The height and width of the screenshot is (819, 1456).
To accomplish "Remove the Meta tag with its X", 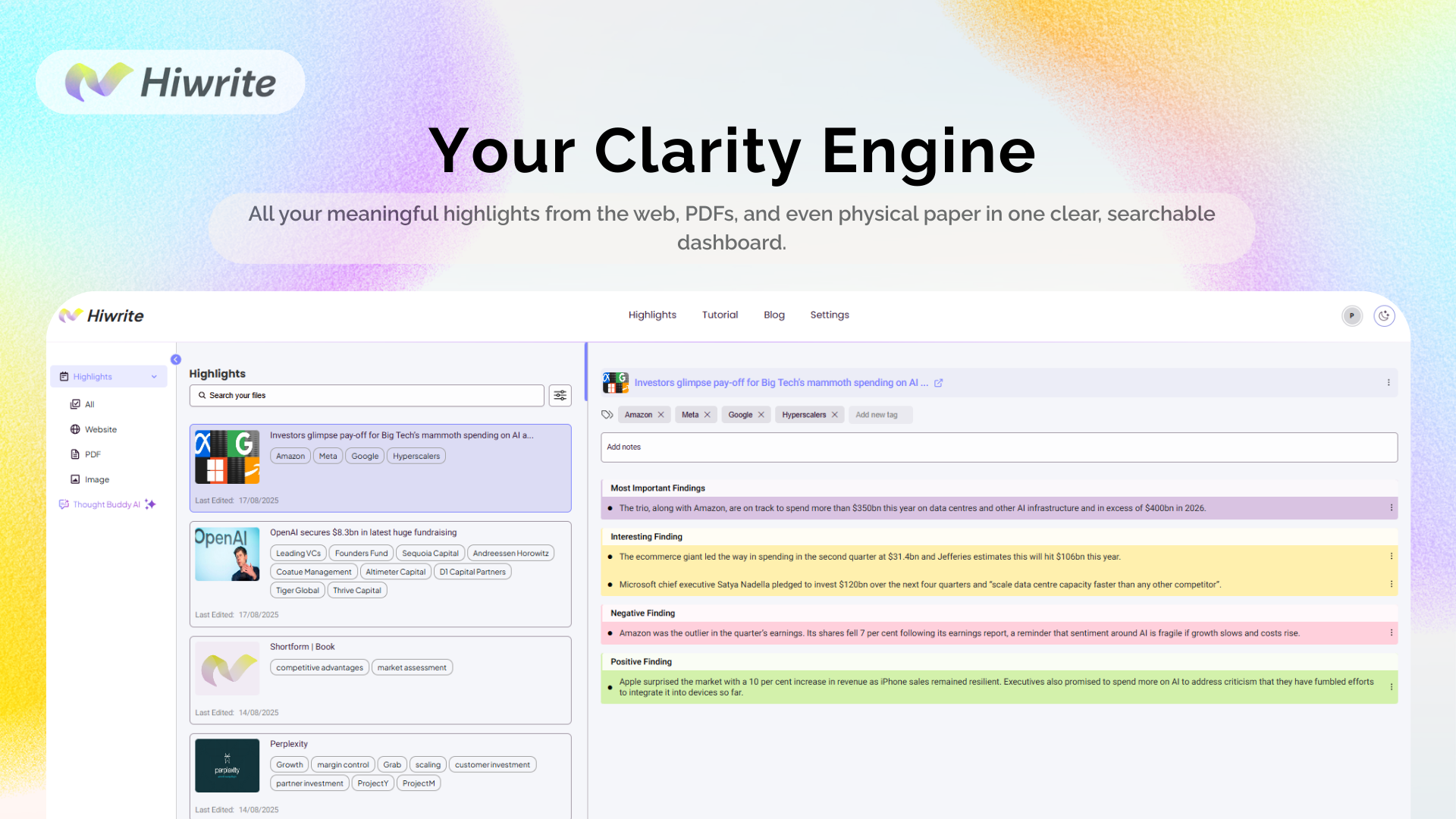I will [x=707, y=415].
